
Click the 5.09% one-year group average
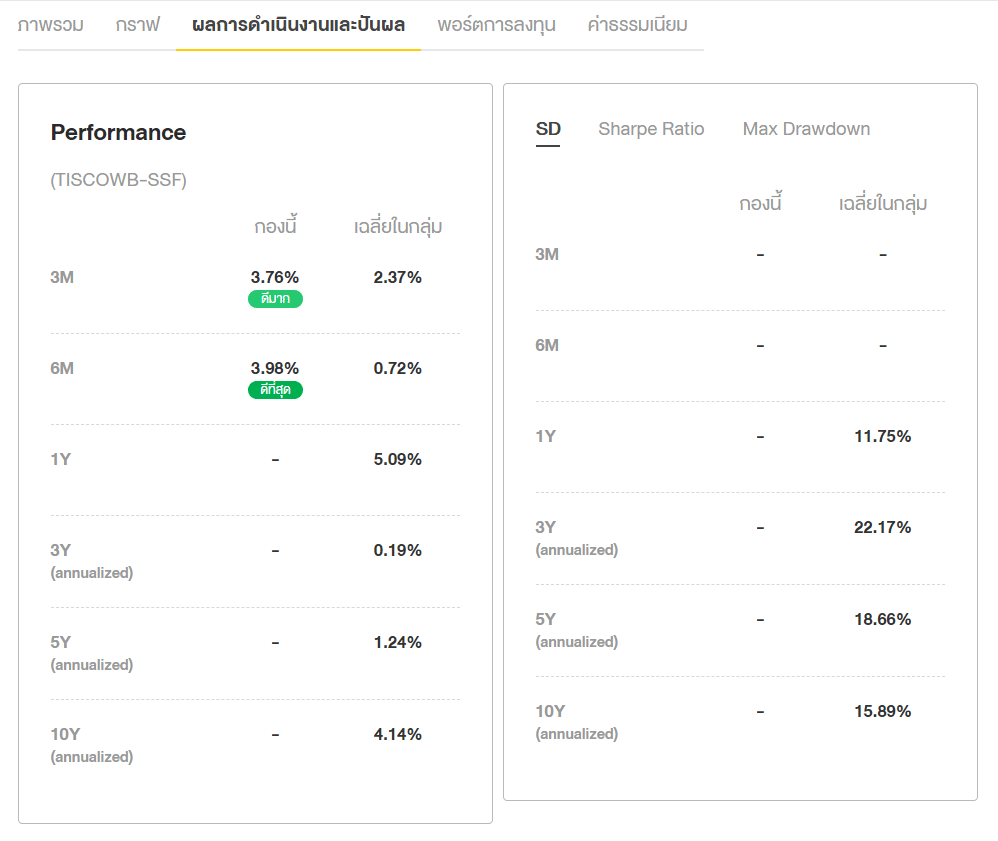click(397, 460)
